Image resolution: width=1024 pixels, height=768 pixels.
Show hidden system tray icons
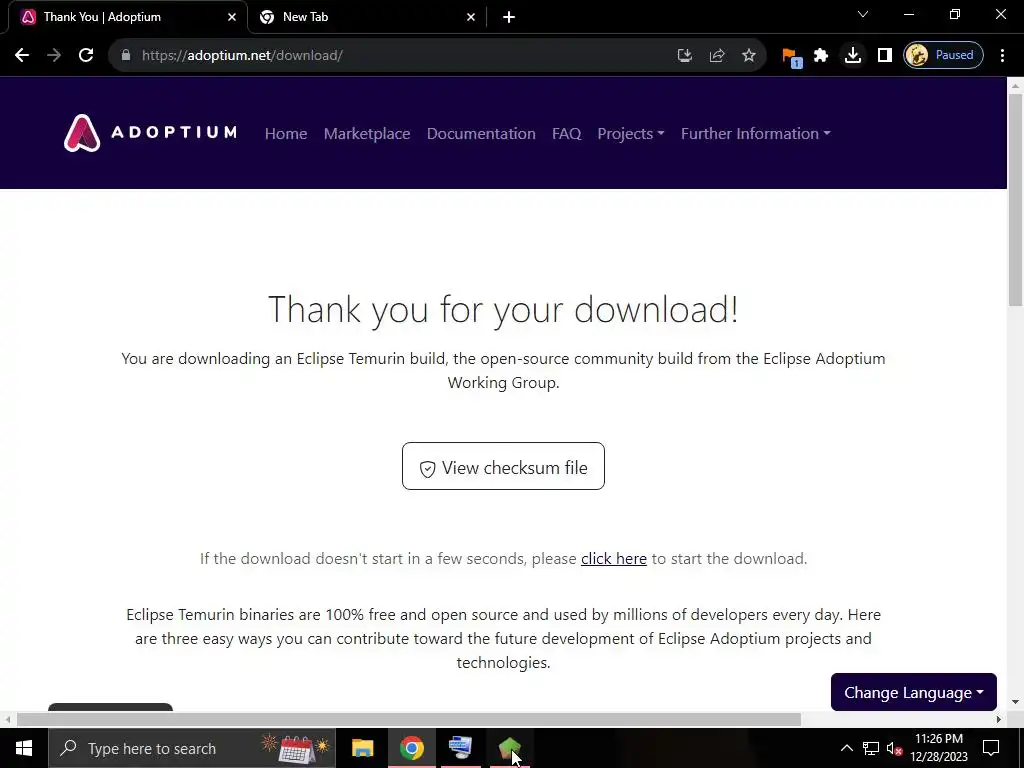click(846, 748)
